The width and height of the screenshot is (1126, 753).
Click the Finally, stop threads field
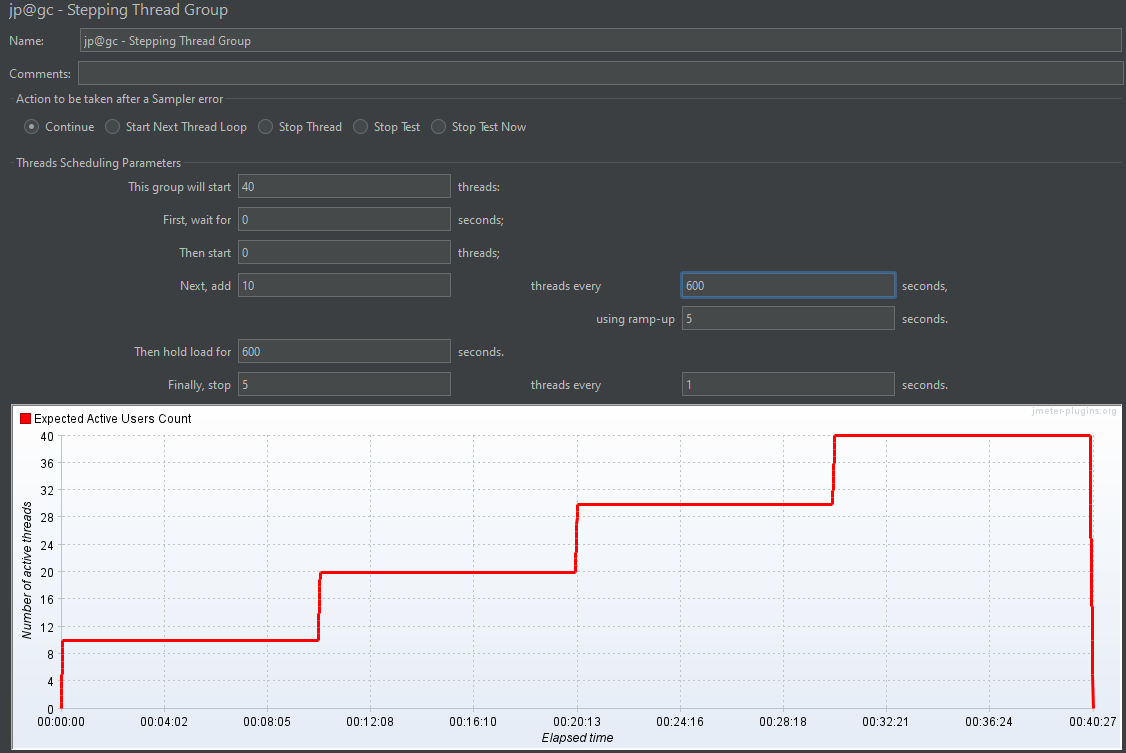344,384
